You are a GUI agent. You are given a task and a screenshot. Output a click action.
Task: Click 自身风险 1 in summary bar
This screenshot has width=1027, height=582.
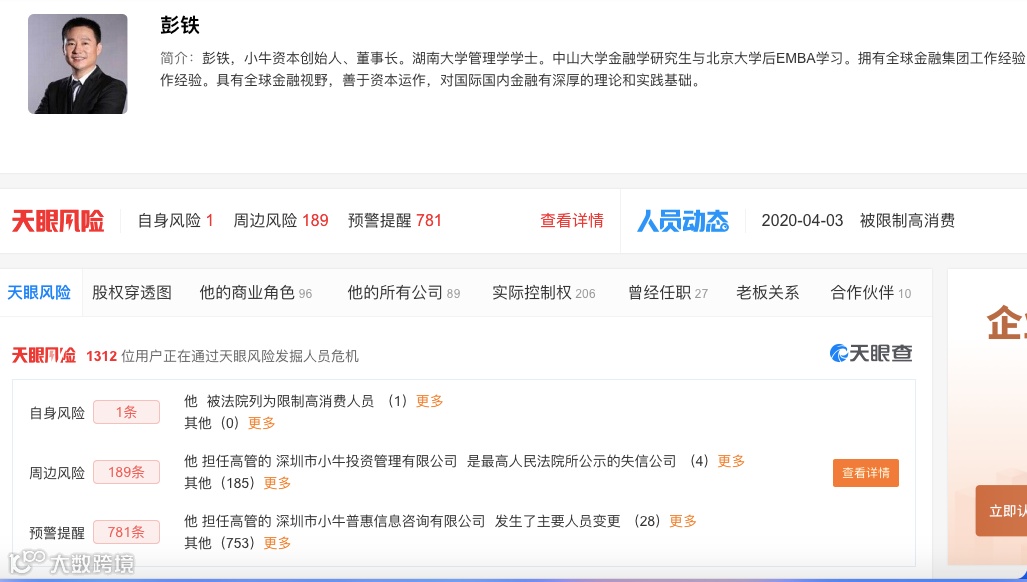click(x=176, y=221)
